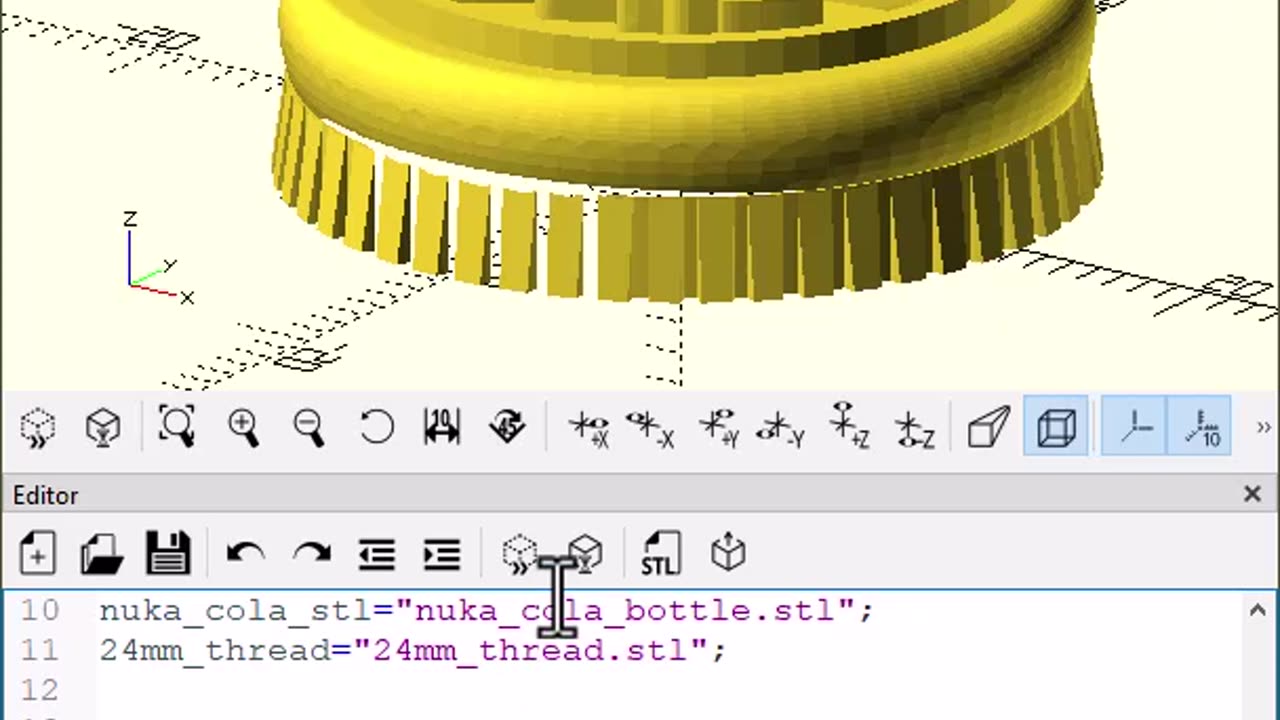The width and height of the screenshot is (1280, 720).
Task: Switch to the right (+X) view
Action: coord(589,428)
